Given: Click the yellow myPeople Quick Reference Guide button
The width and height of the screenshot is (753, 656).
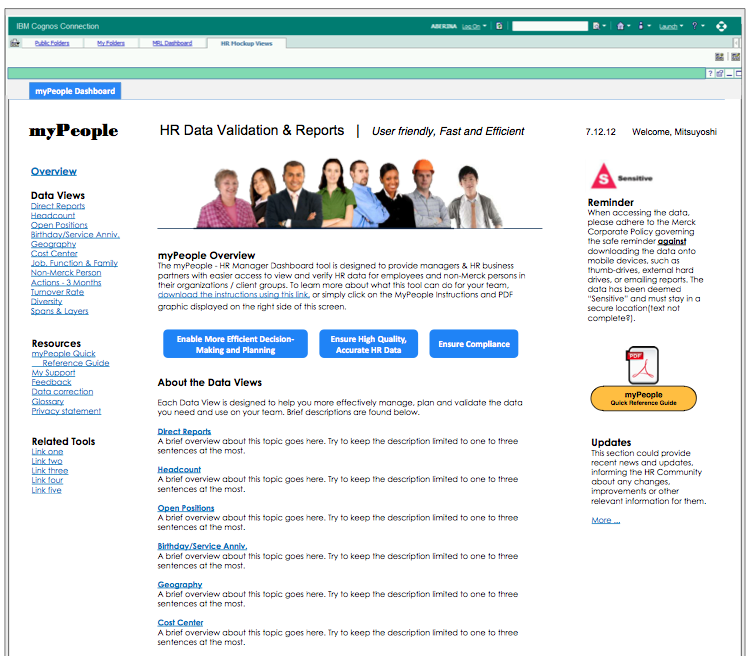Looking at the screenshot, I should tap(644, 399).
